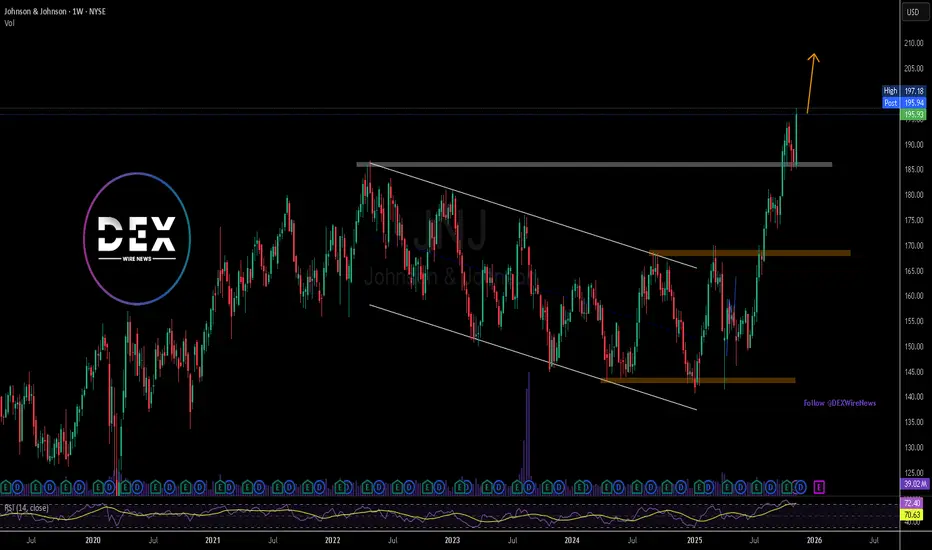Screen dimensions: 932x550
Task: Click the 2025 time axis label
Action: [x=694, y=540]
